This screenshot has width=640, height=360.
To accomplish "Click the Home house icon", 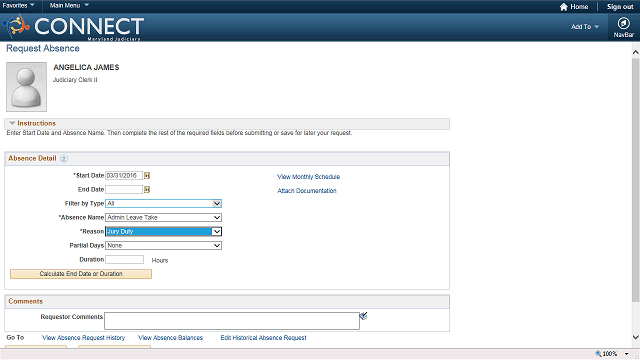I will (564, 7).
